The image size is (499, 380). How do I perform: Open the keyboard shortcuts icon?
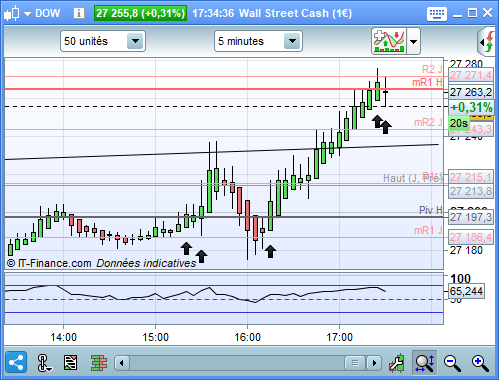tap(437, 14)
